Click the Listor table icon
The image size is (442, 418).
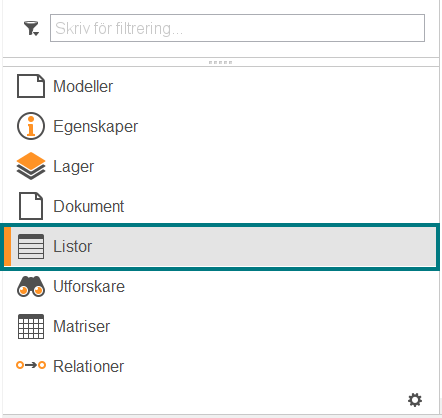[x=31, y=246]
